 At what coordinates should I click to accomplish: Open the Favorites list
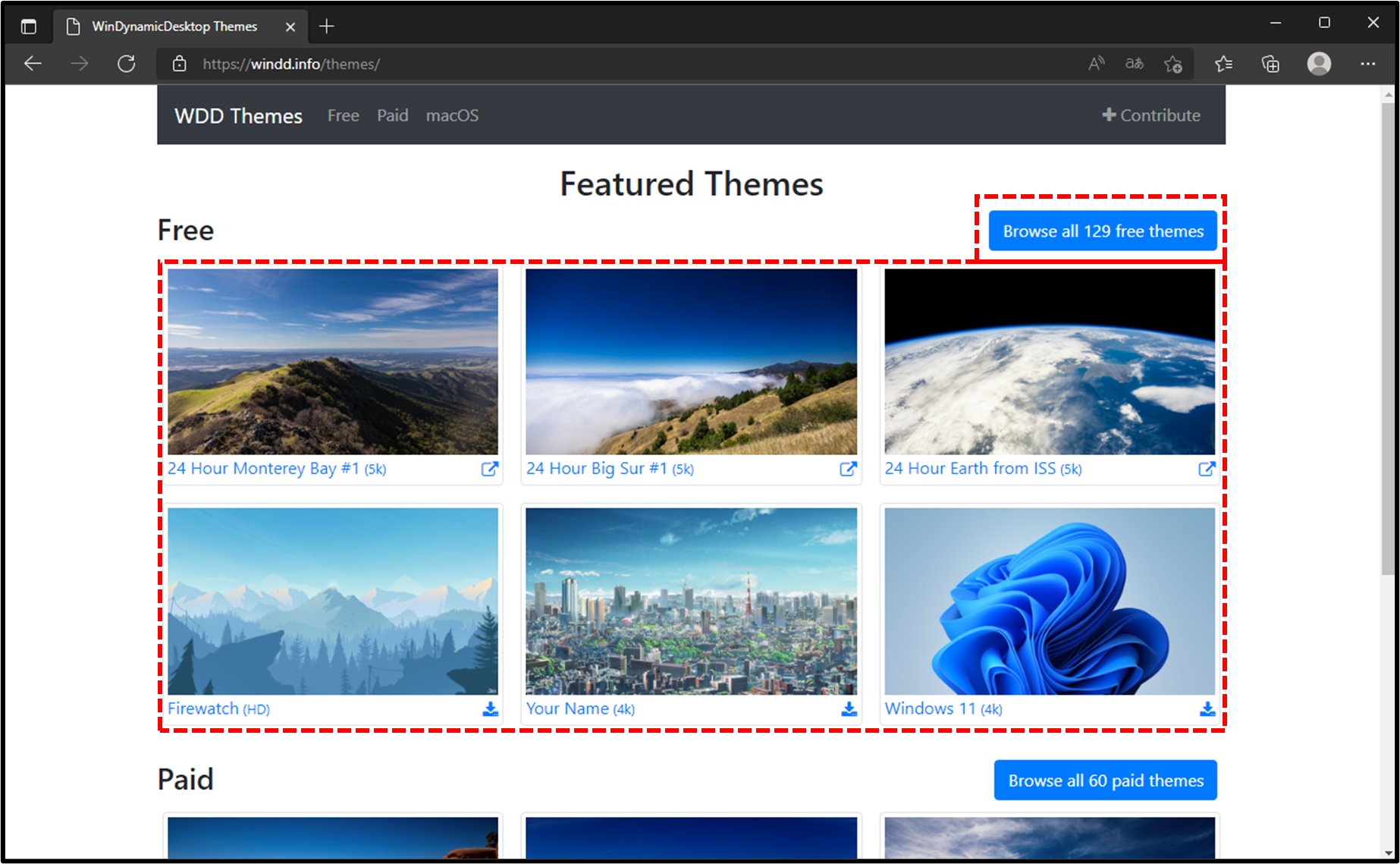click(1223, 64)
